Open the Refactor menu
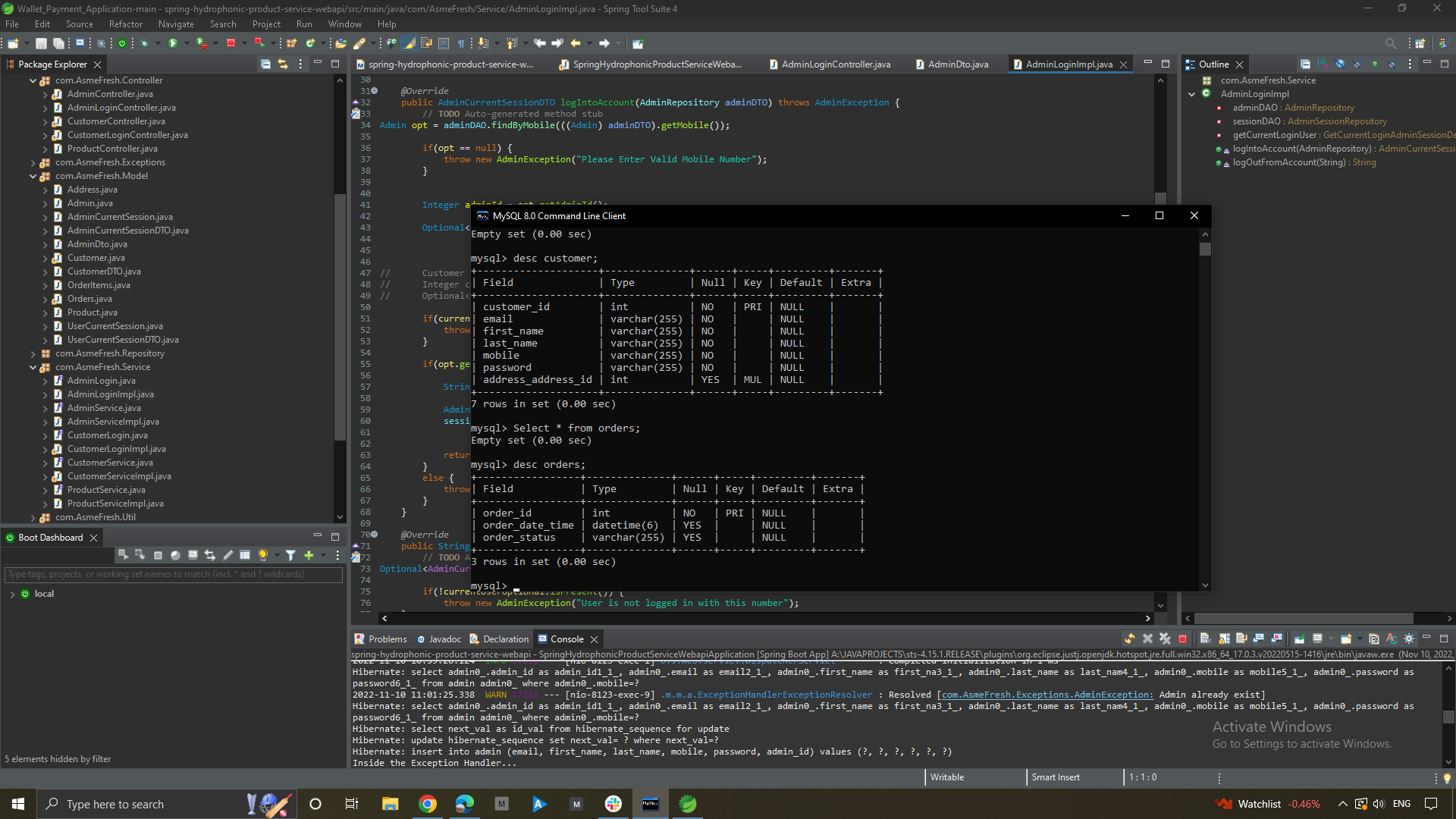1456x819 pixels. 125,24
